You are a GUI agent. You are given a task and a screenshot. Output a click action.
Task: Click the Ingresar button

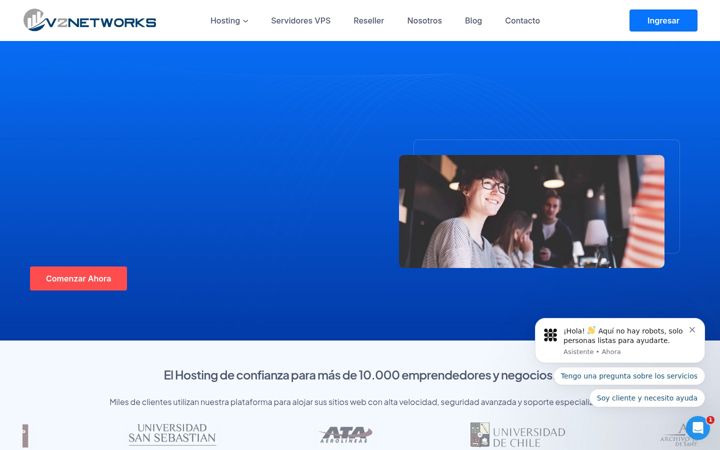point(663,21)
